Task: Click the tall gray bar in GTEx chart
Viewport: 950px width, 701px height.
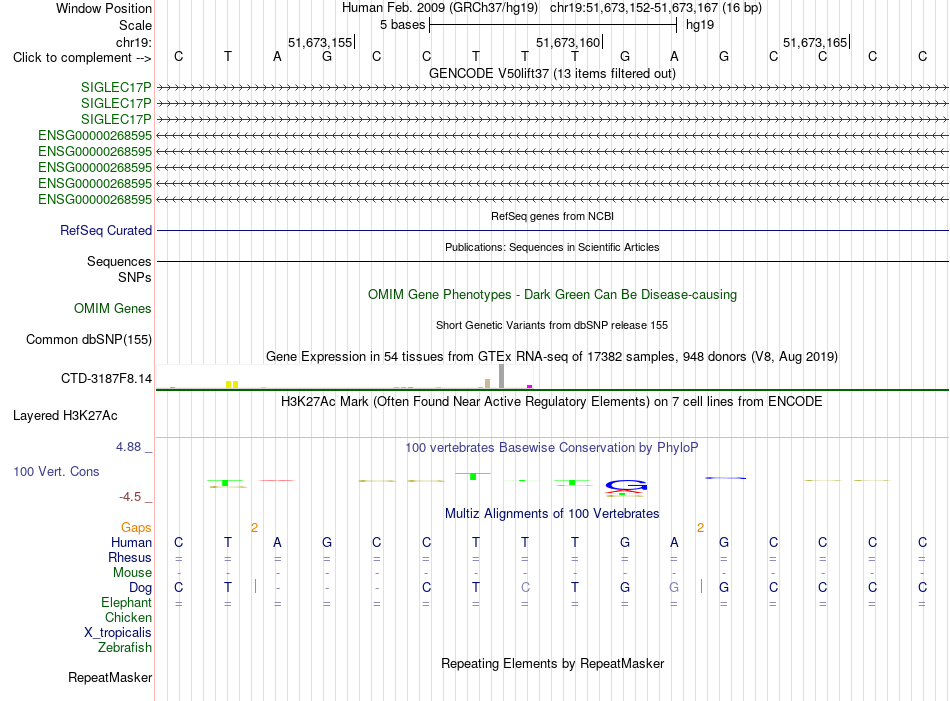Action: pos(501,376)
